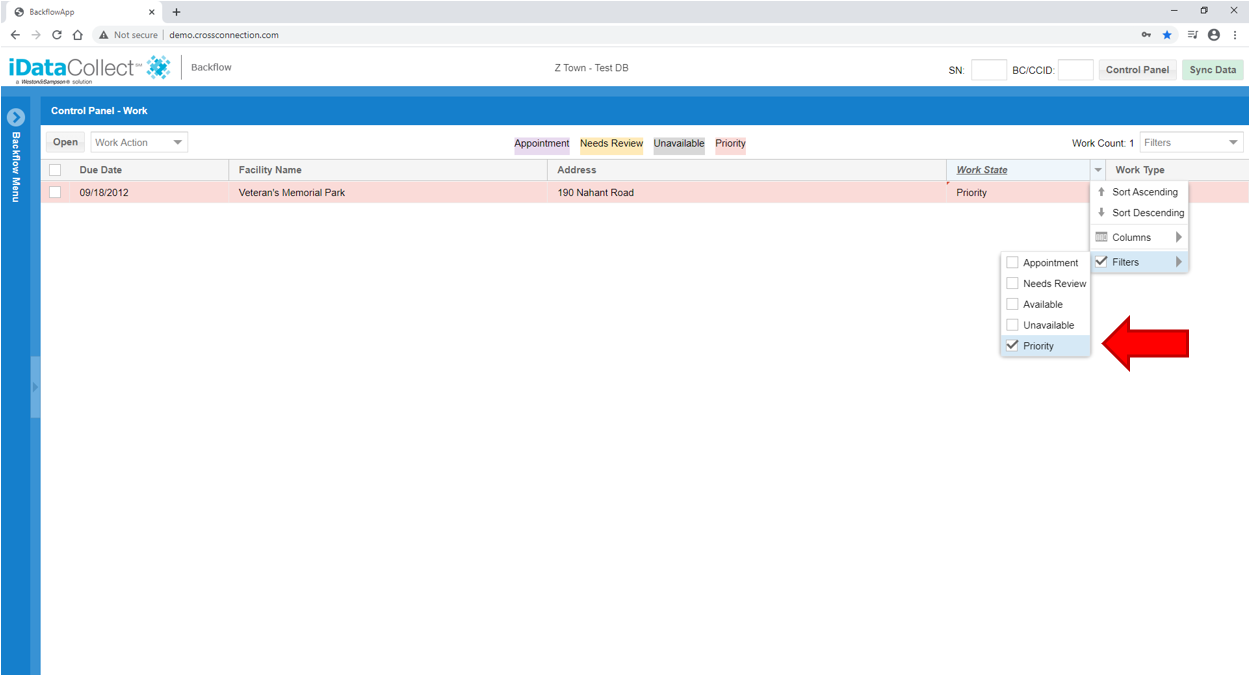Expand the Backflow Menu sidebar arrow
The width and height of the screenshot is (1249, 675).
15,117
